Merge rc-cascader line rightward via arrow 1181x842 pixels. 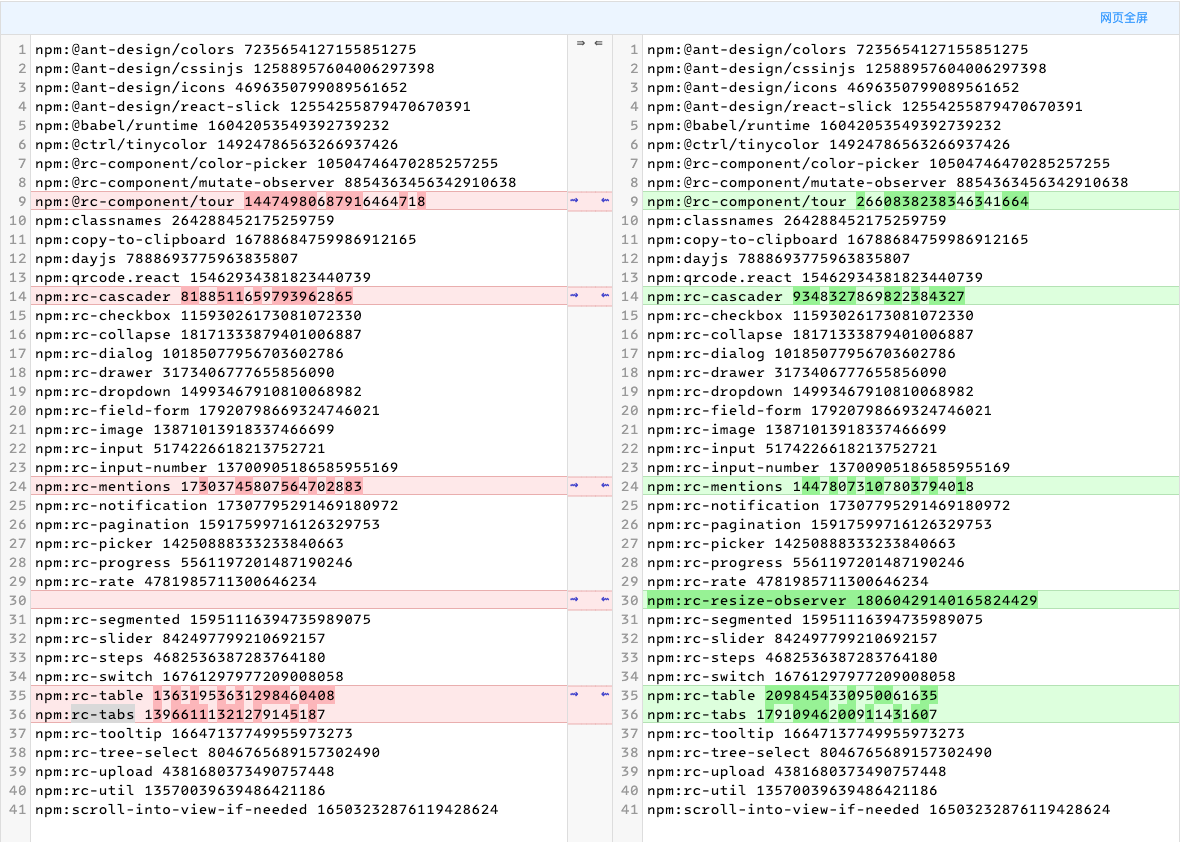[x=575, y=295]
